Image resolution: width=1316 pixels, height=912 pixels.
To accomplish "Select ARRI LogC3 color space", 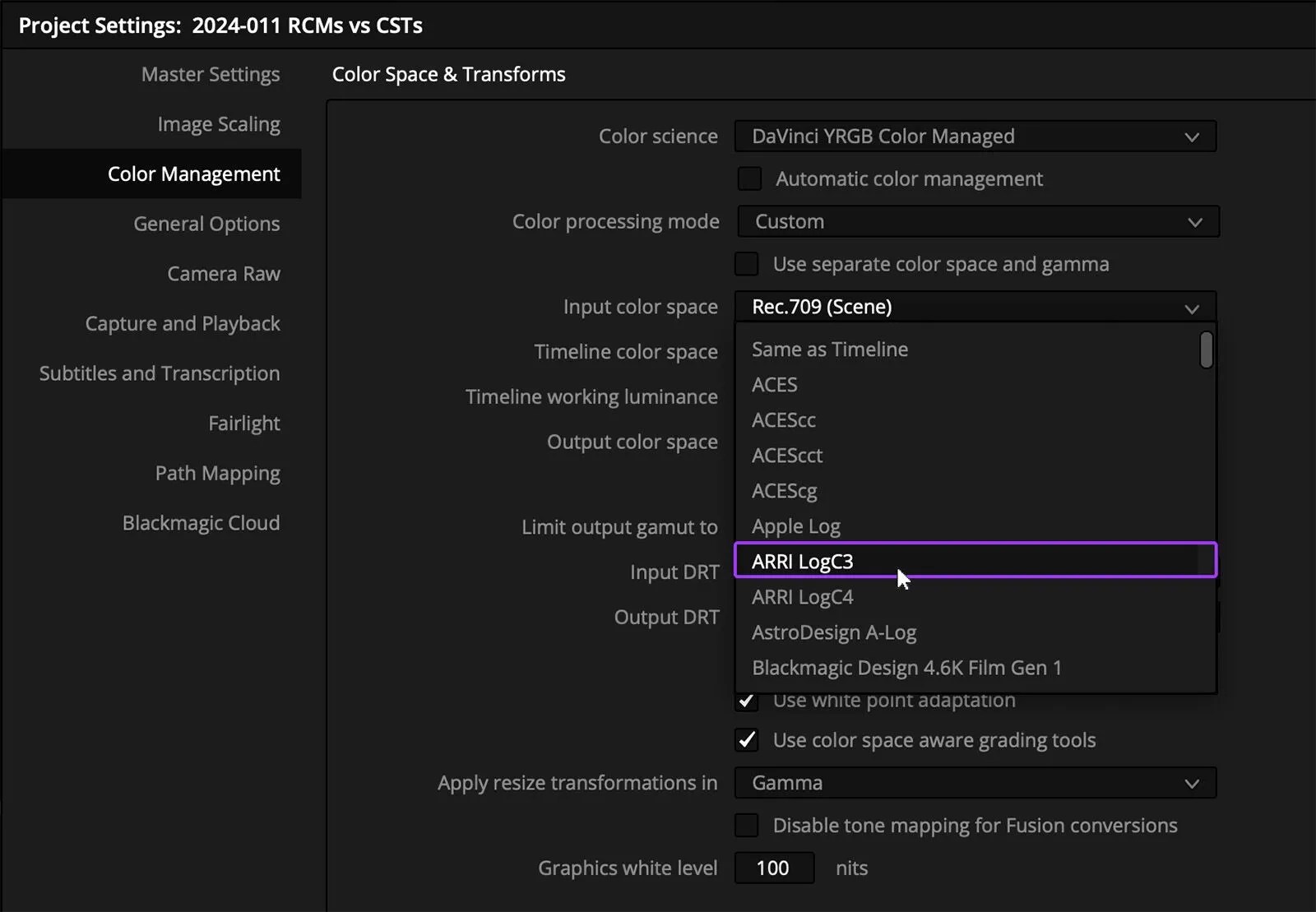I will 975,561.
